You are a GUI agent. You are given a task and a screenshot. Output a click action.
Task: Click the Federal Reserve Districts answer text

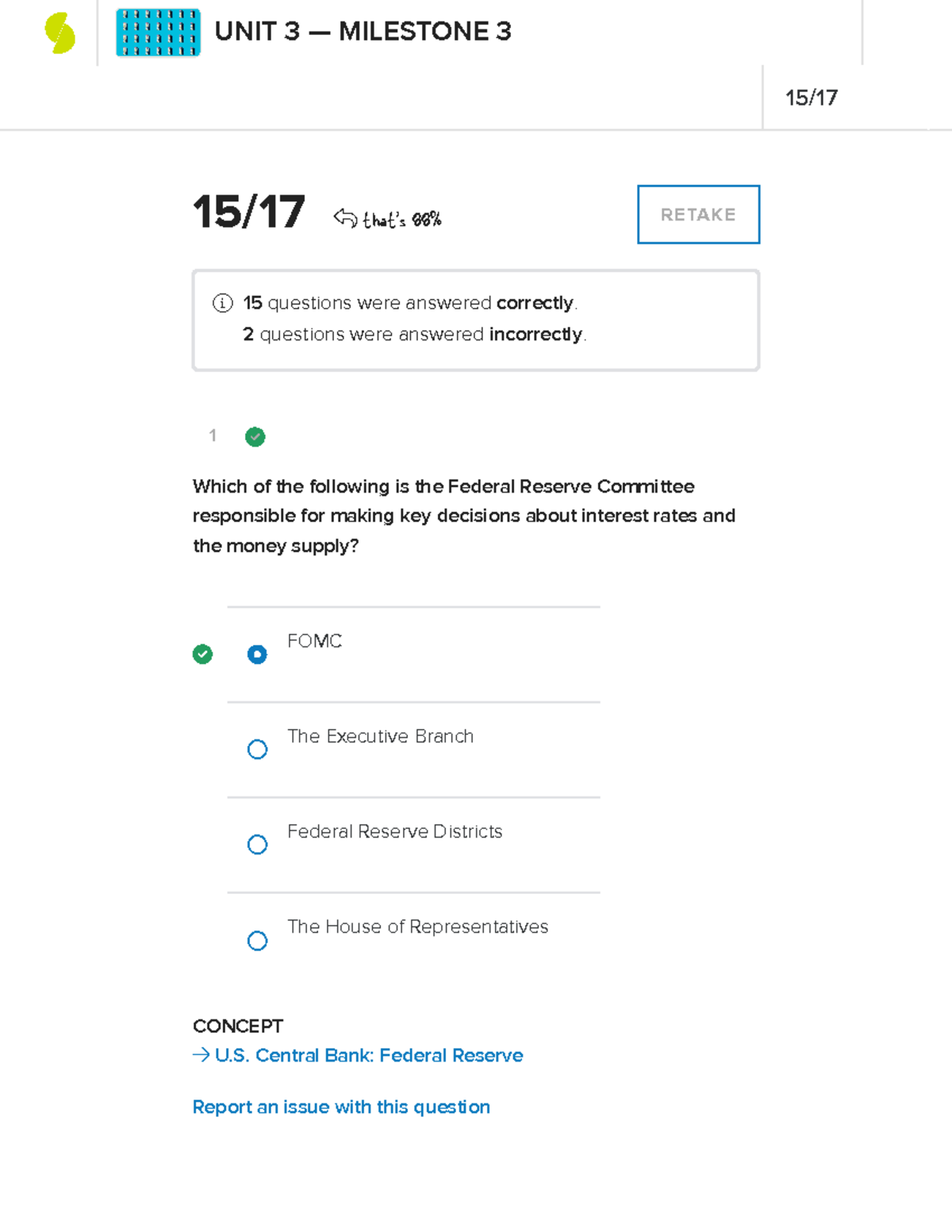click(395, 831)
